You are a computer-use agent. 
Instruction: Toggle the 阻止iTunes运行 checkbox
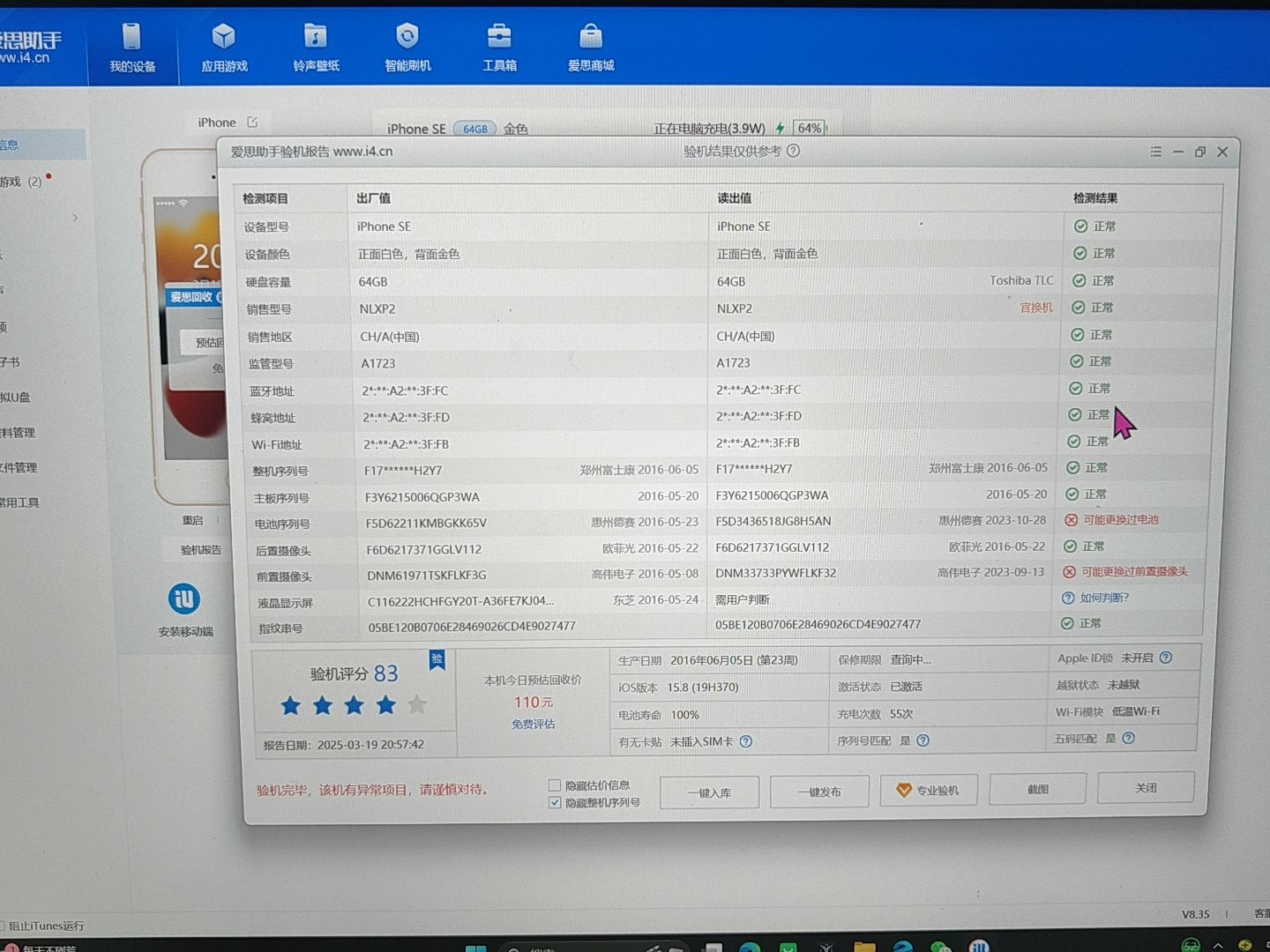[3, 926]
